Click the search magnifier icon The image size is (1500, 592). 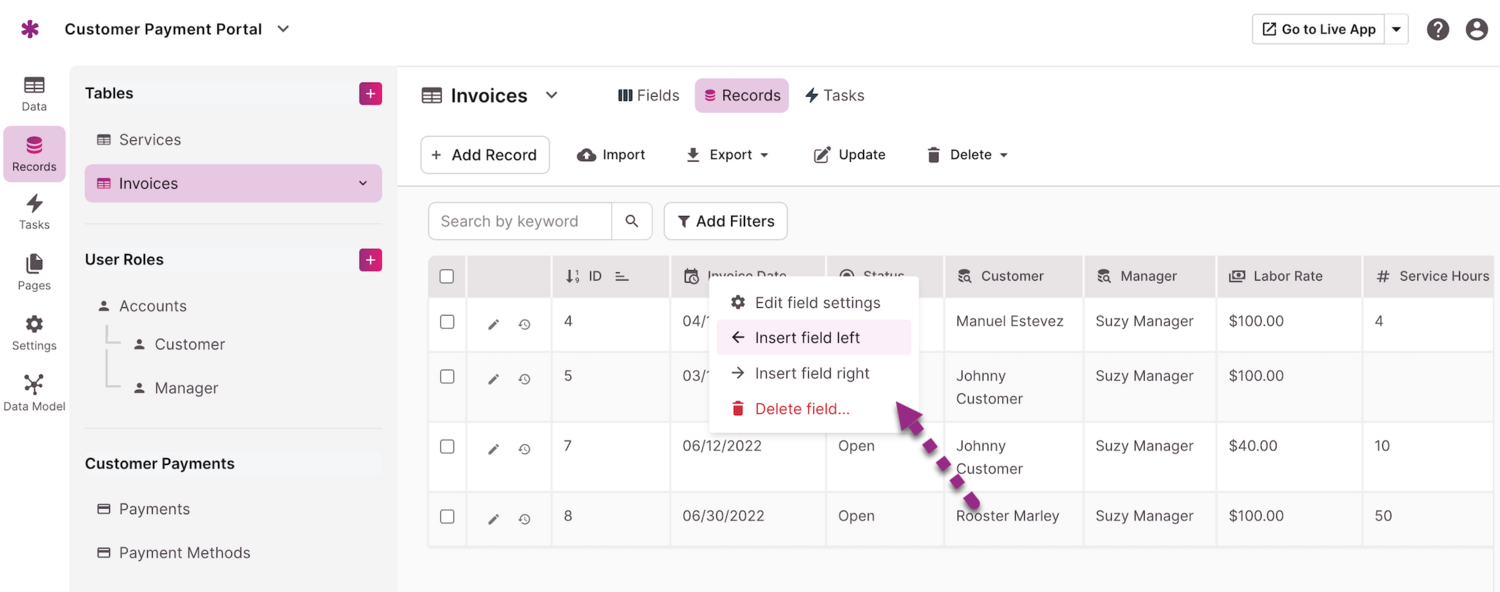click(x=632, y=221)
